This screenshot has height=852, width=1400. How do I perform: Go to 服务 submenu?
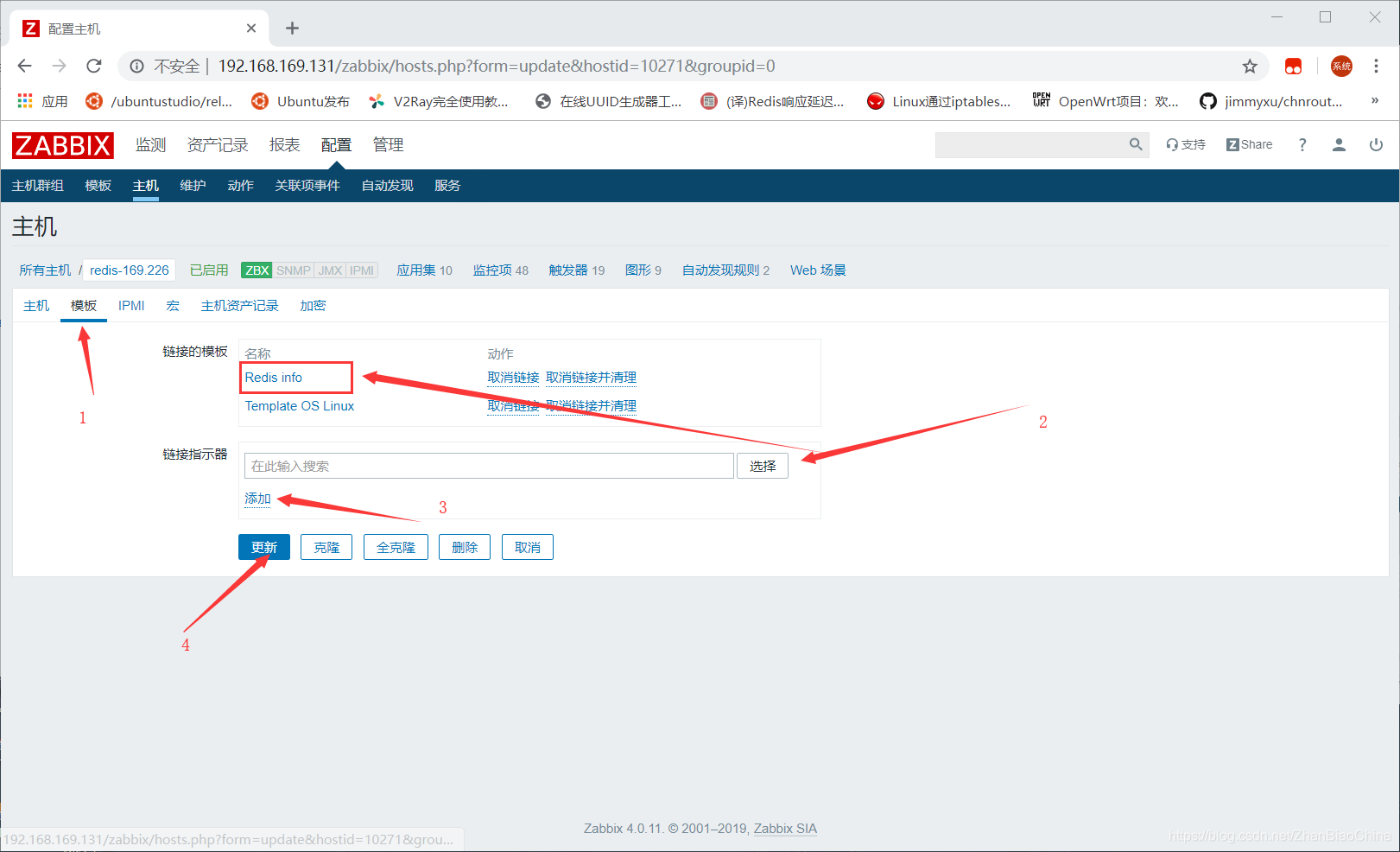pos(447,186)
